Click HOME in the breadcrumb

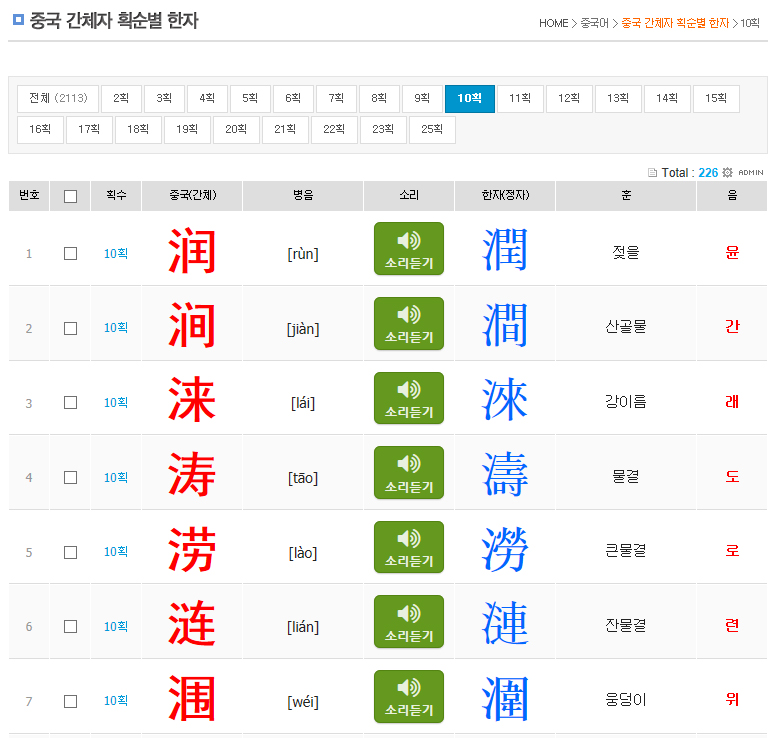coord(553,22)
